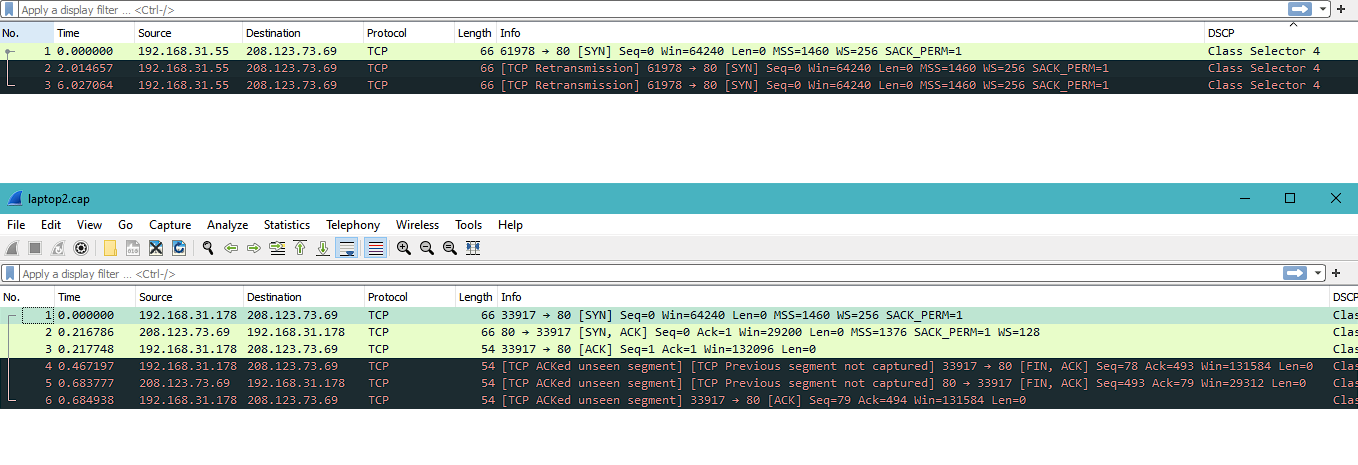Click the Stop capture square icon

click(35, 248)
